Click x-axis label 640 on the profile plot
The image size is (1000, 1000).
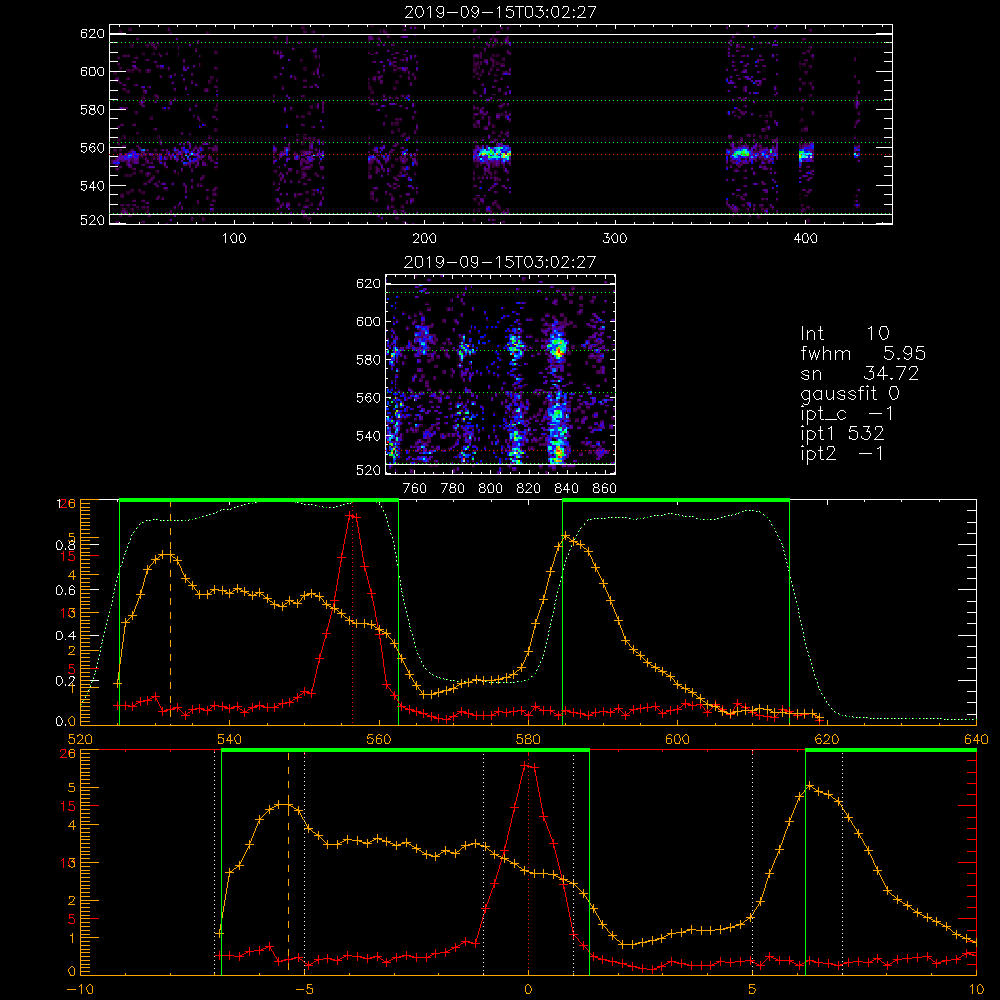pos(976,739)
